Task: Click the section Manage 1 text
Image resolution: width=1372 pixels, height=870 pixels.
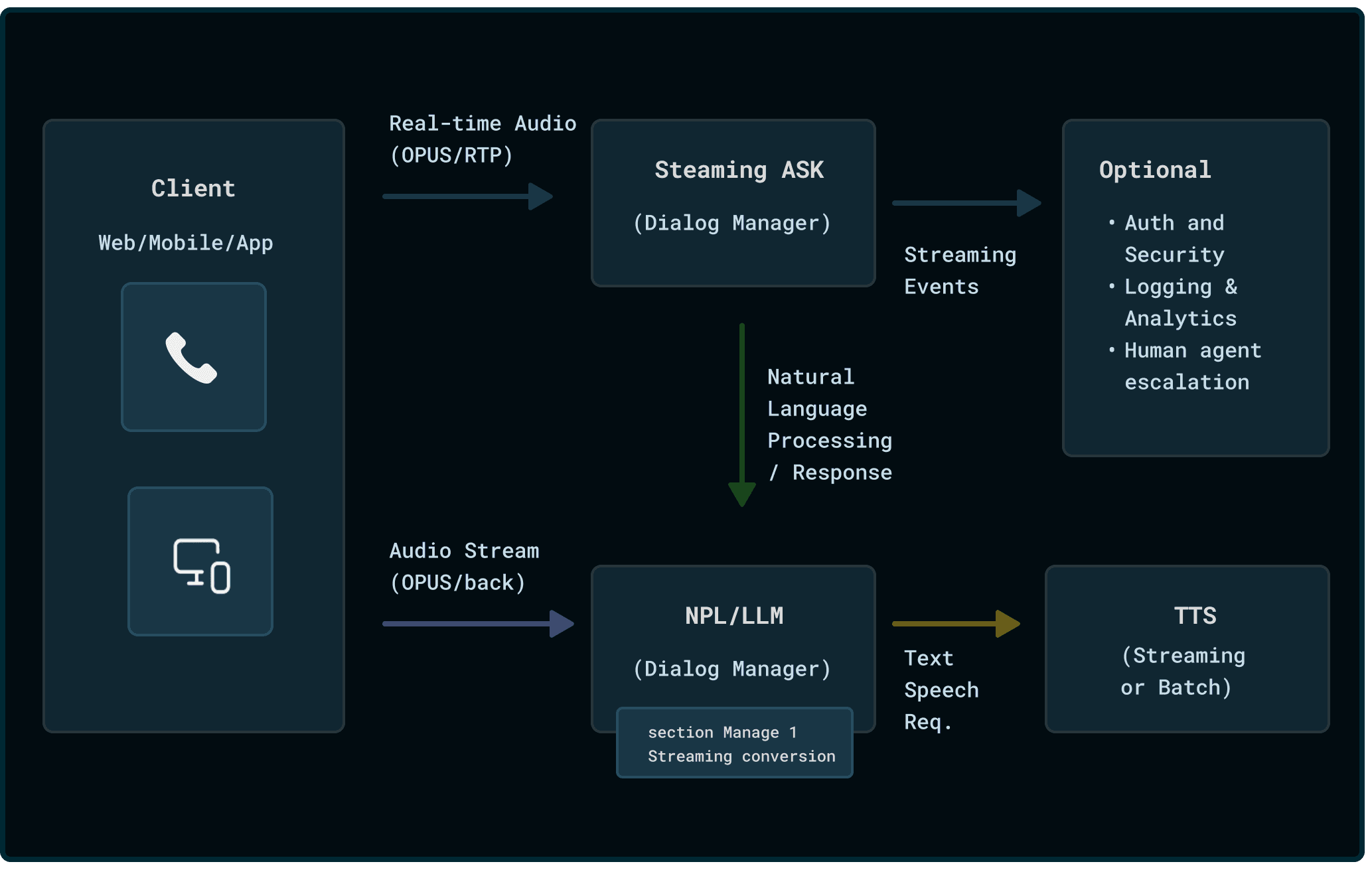Action: (722, 733)
